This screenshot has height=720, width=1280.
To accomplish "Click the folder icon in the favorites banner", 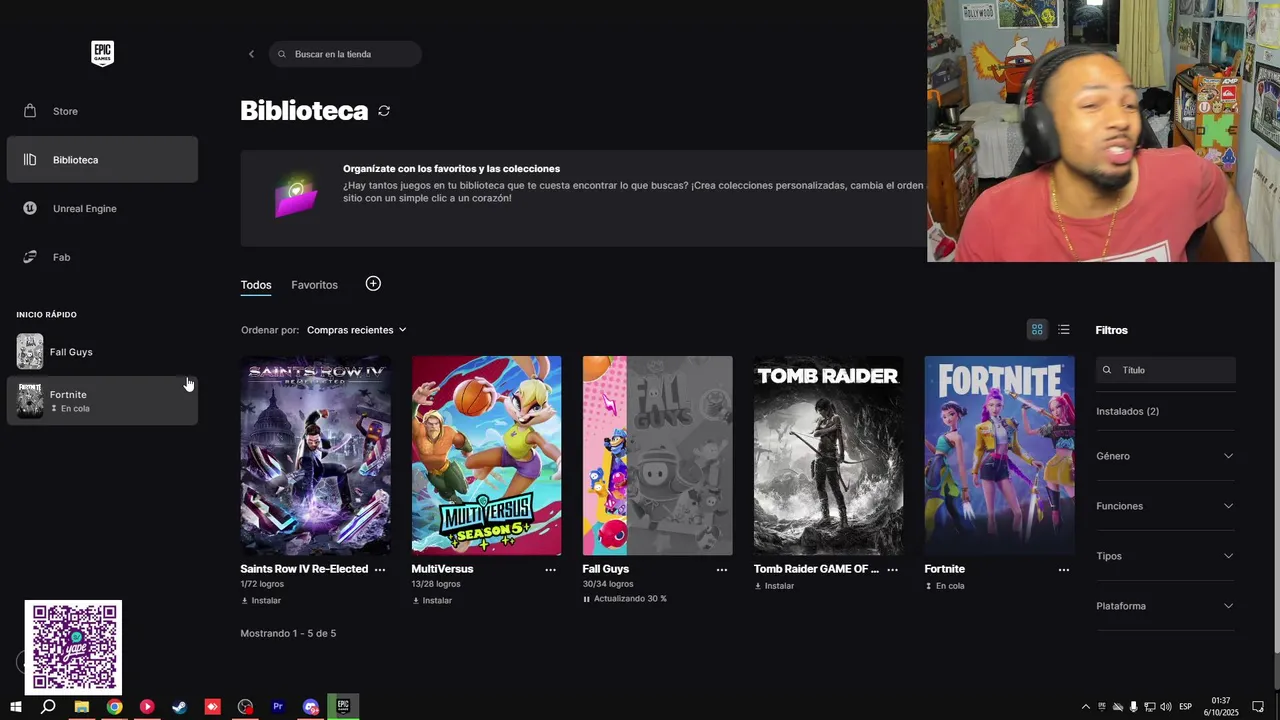I will (x=296, y=197).
